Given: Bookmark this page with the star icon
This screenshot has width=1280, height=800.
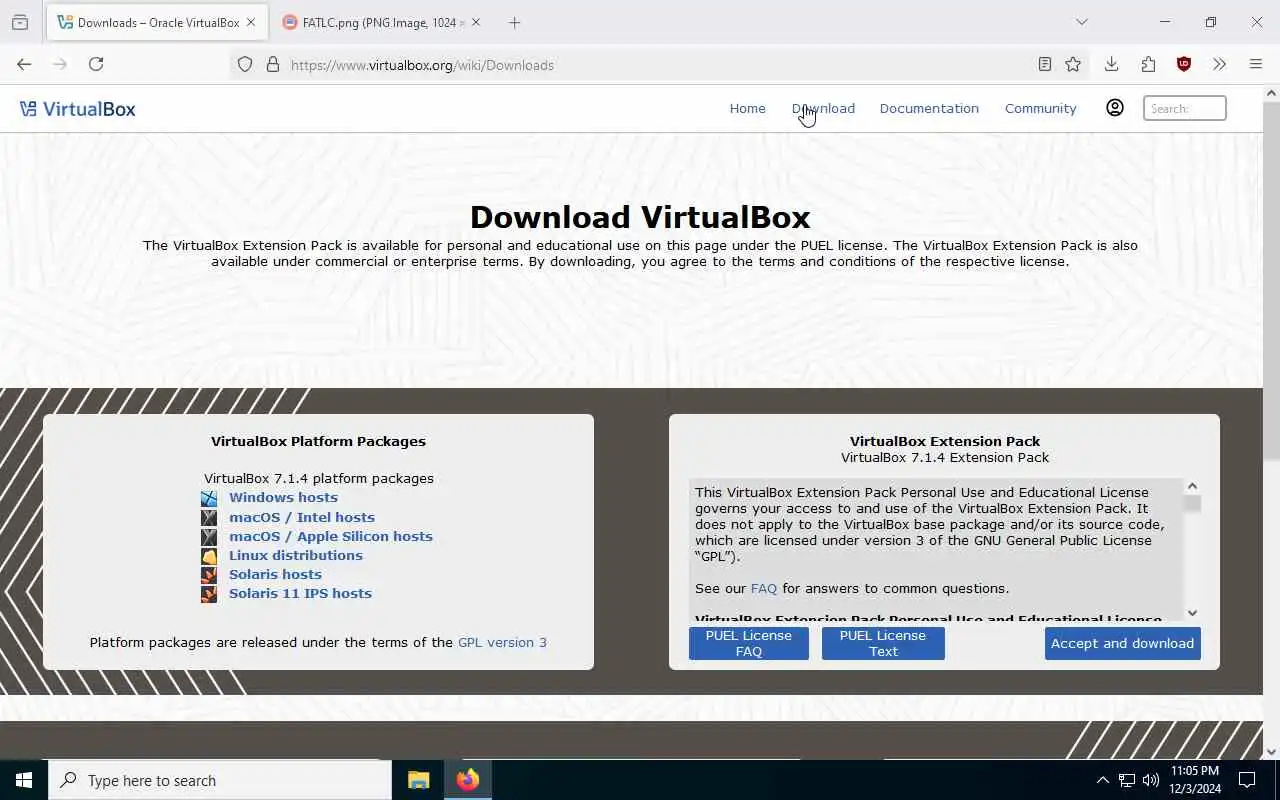Looking at the screenshot, I should 1073,65.
